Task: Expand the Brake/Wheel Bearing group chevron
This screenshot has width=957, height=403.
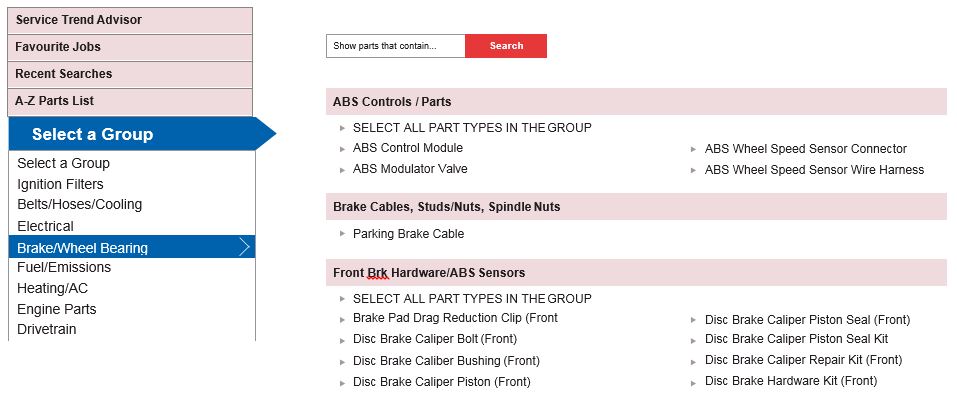Action: [244, 248]
